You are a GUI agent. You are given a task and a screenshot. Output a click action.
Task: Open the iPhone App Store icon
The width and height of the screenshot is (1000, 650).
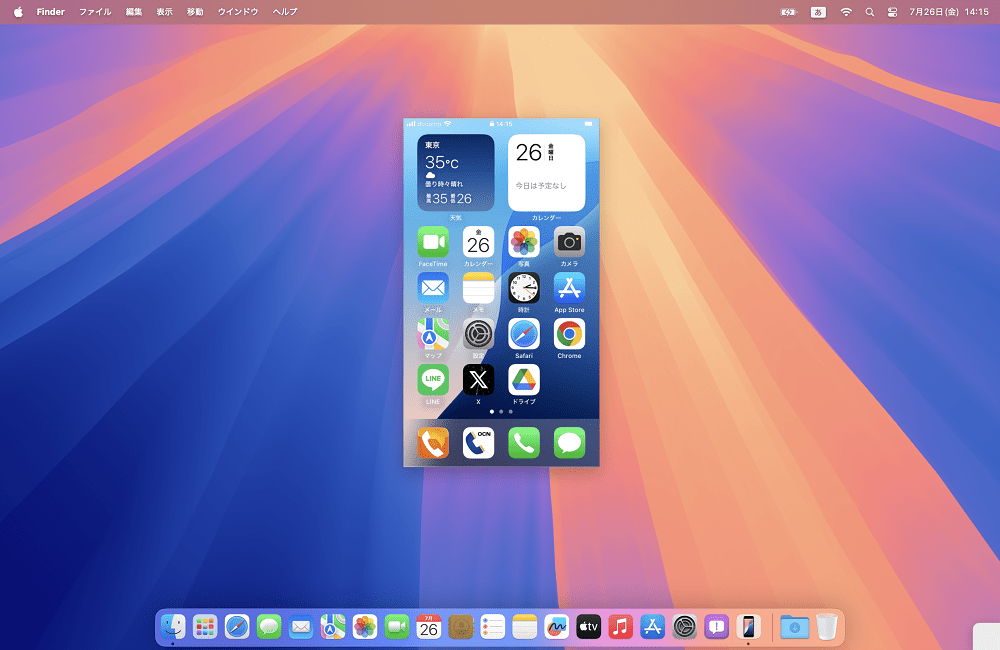[x=569, y=288]
